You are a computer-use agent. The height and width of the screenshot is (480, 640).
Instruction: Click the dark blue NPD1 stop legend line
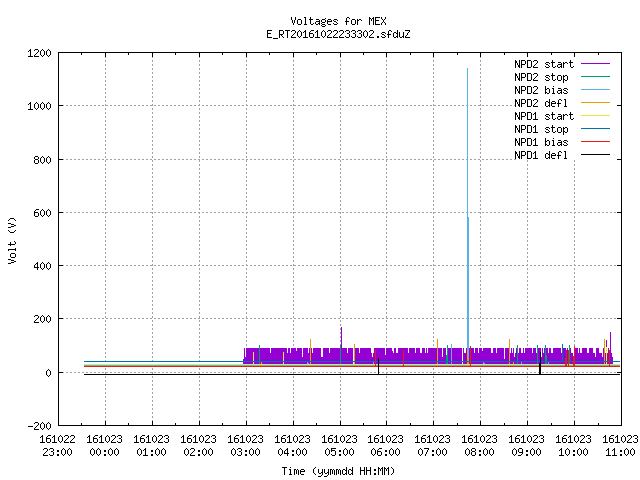(596, 129)
